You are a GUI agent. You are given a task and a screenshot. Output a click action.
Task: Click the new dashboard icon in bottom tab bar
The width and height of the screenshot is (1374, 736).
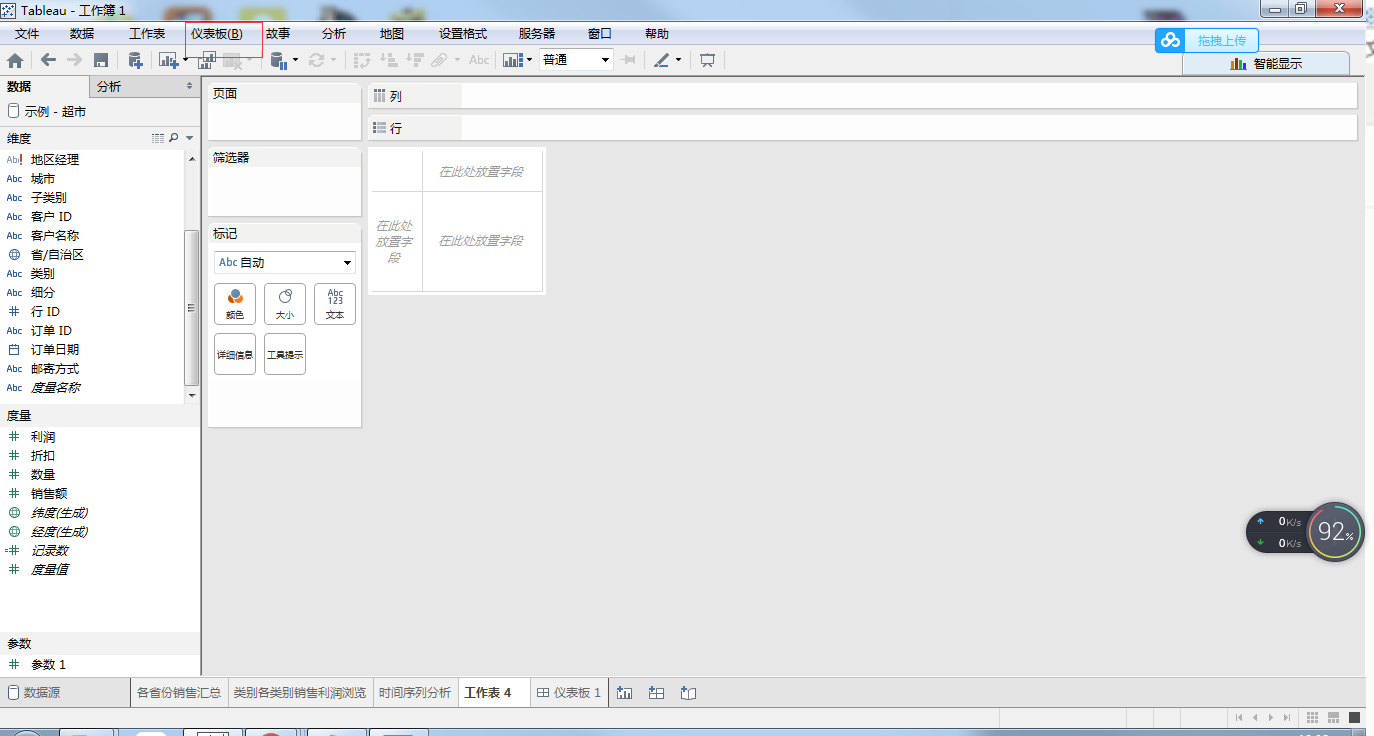tap(656, 692)
